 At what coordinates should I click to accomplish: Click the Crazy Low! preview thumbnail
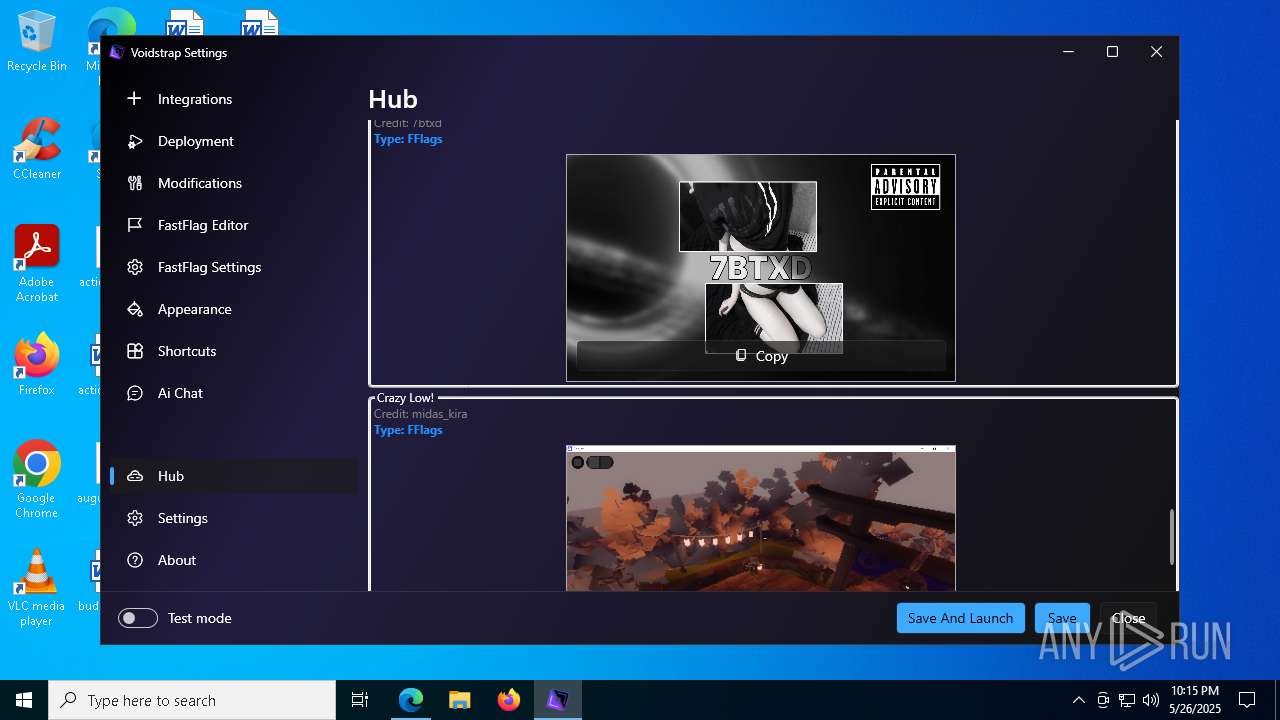tap(761, 518)
